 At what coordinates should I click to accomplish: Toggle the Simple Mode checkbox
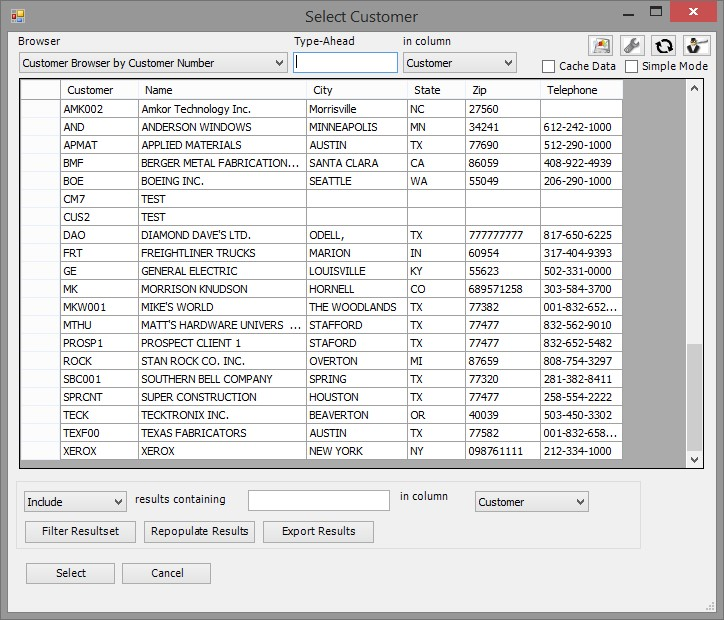pos(631,66)
